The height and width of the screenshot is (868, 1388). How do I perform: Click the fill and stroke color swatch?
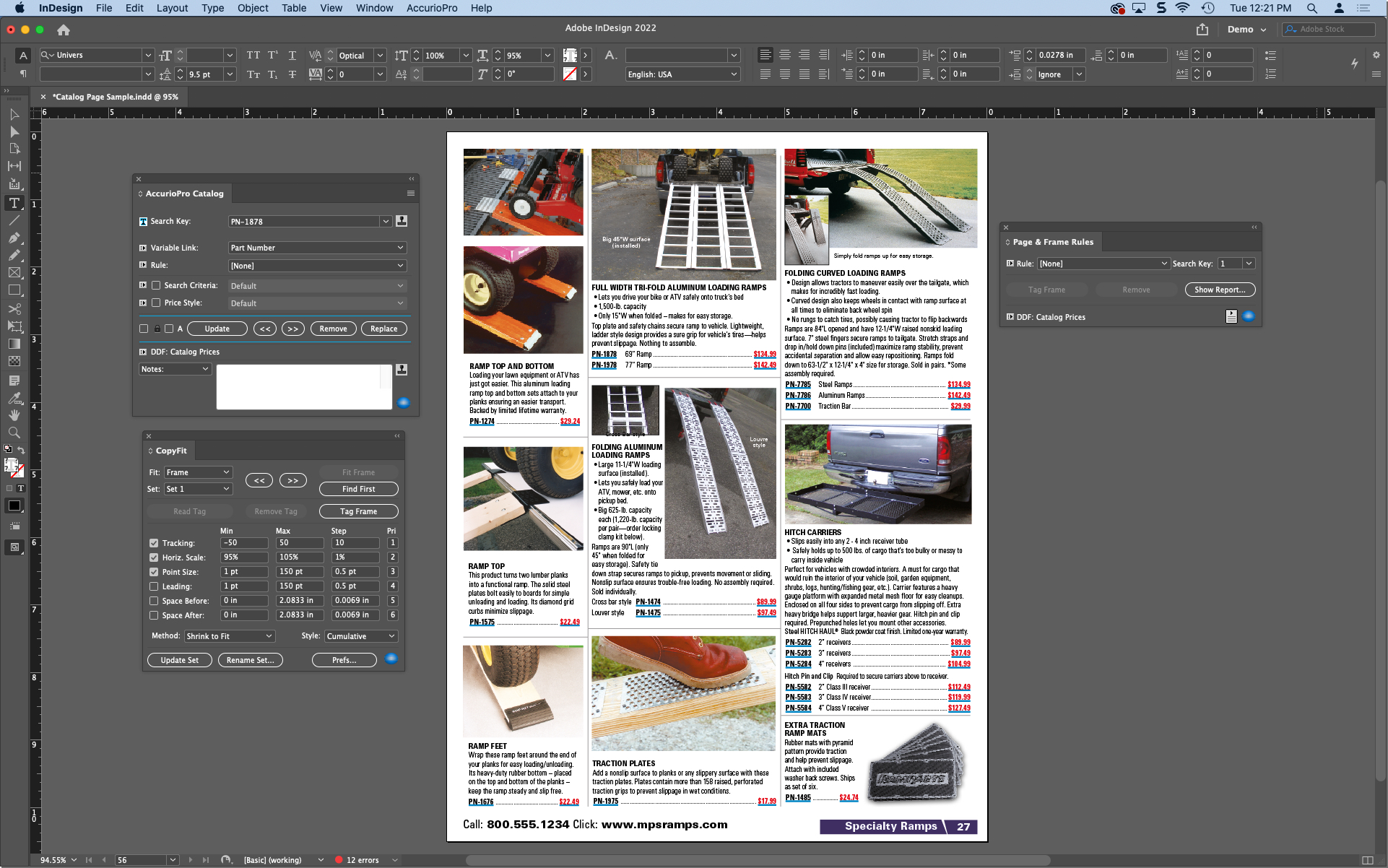(13, 466)
